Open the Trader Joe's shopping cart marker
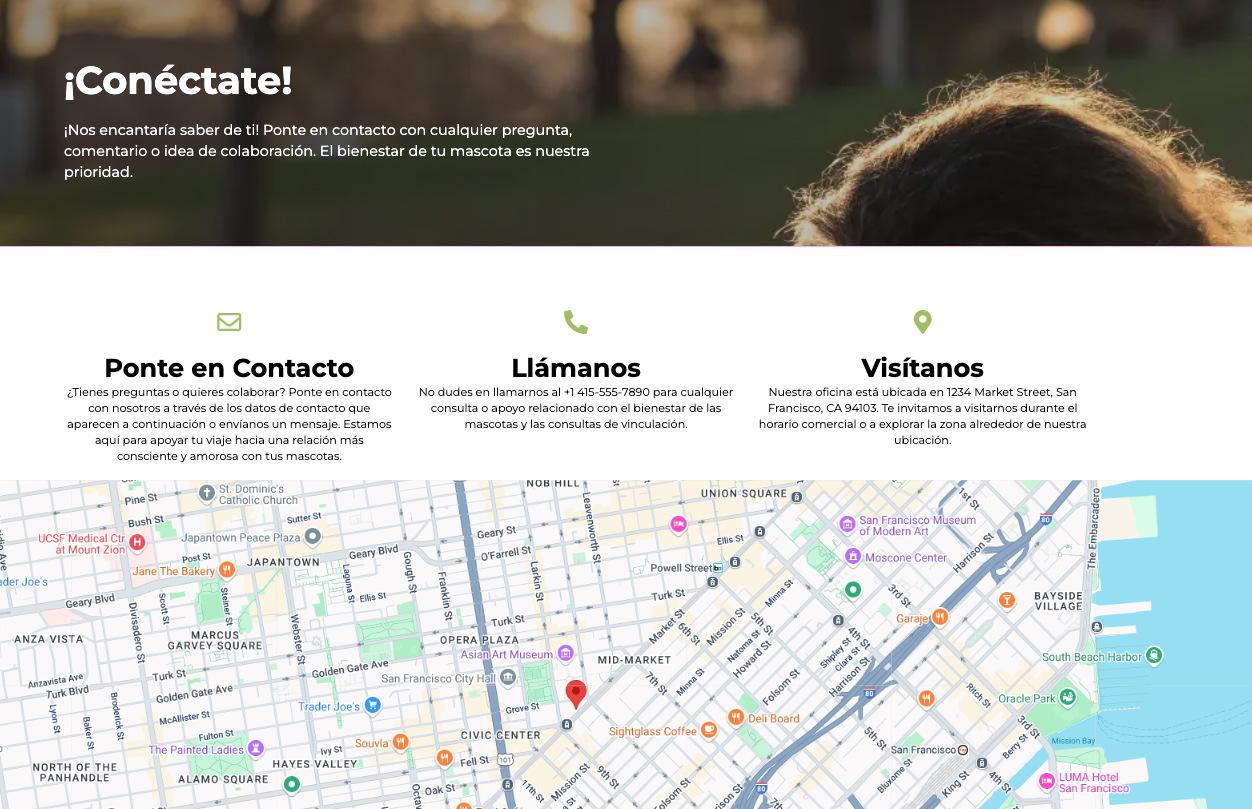The image size is (1252, 809). (x=373, y=706)
